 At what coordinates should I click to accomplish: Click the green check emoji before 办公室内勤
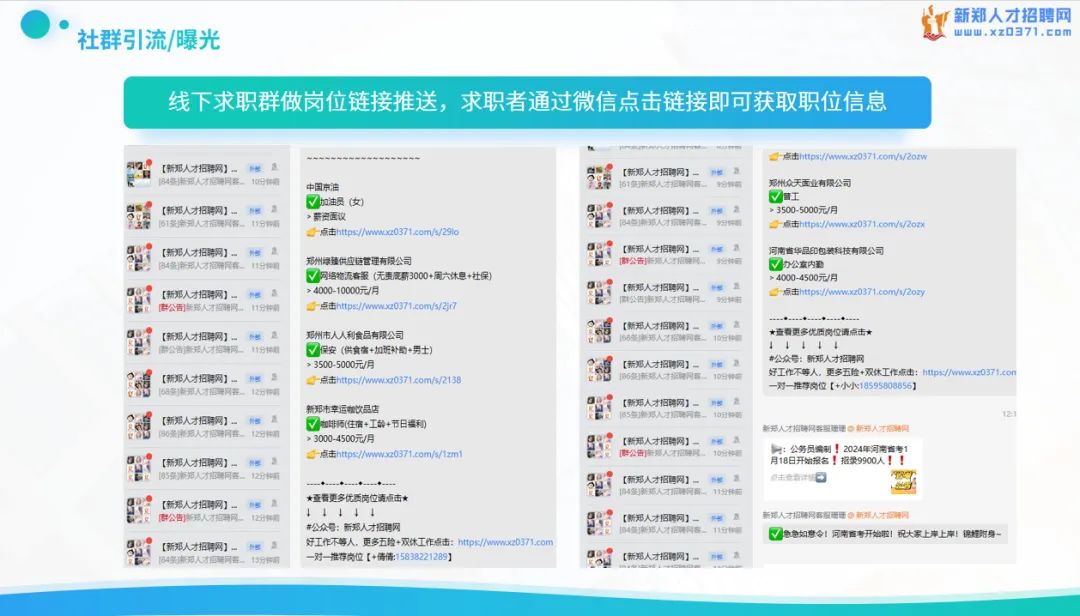click(776, 264)
